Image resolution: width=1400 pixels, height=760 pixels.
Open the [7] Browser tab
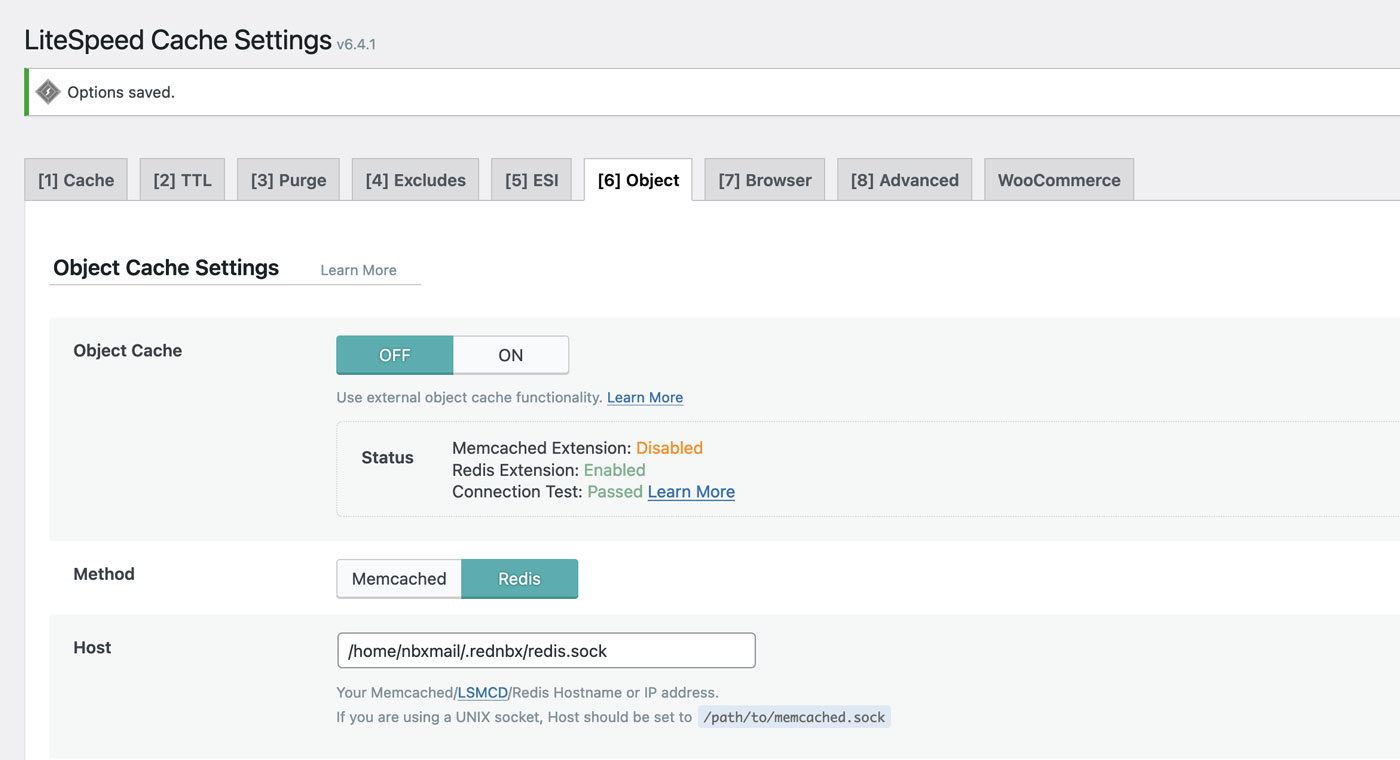click(x=765, y=180)
